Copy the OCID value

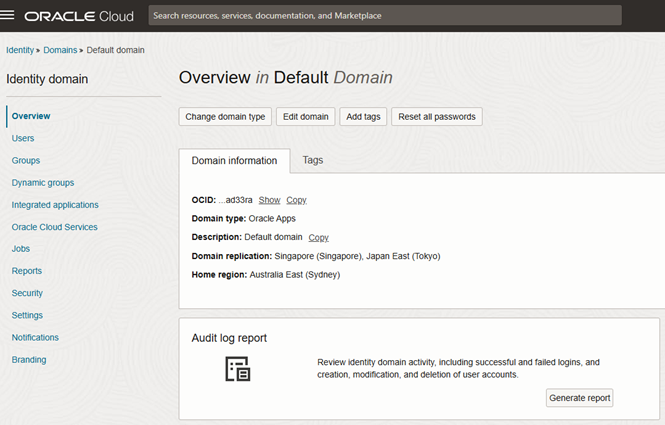click(296, 200)
